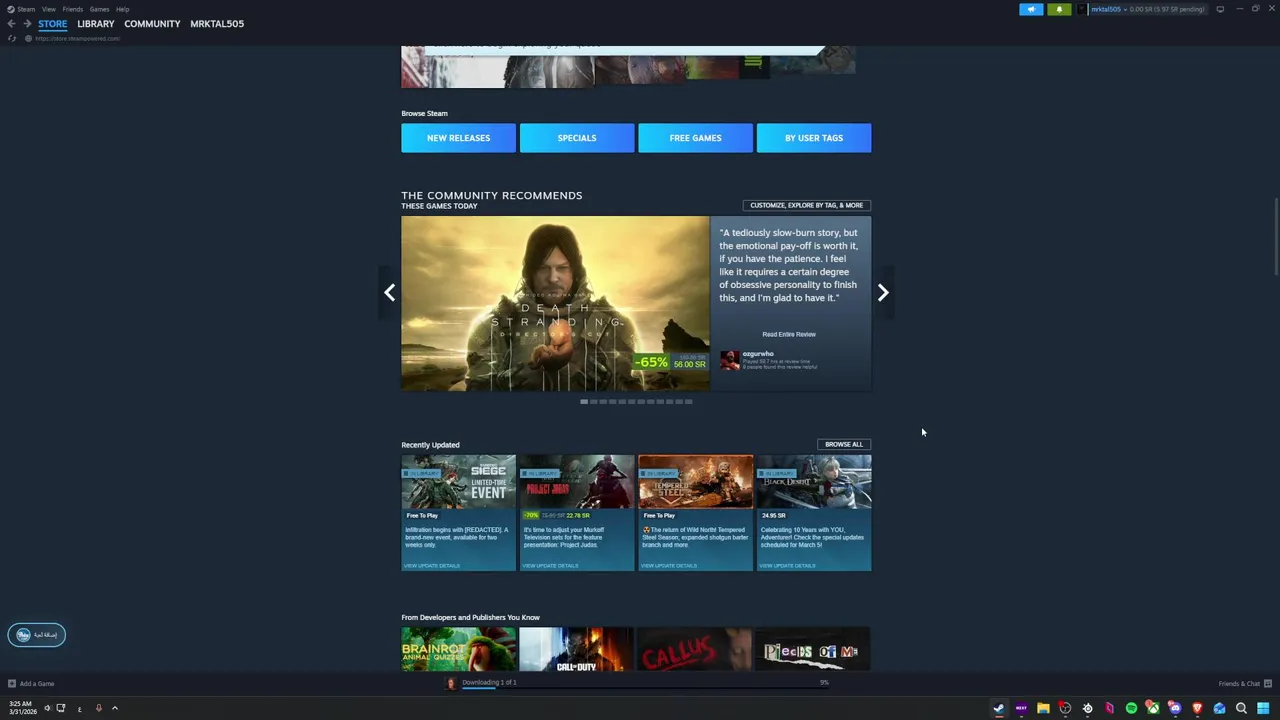1280x720 pixels.
Task: Click the NEW RELEASES button
Action: (x=458, y=138)
